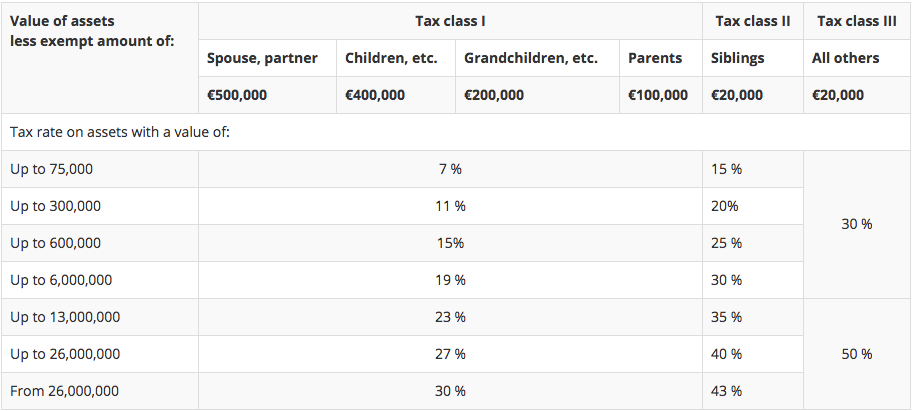Viewport: 913px width, 411px height.
Task: Click the €500,000 exempt amount cell
Action: [x=237, y=95]
